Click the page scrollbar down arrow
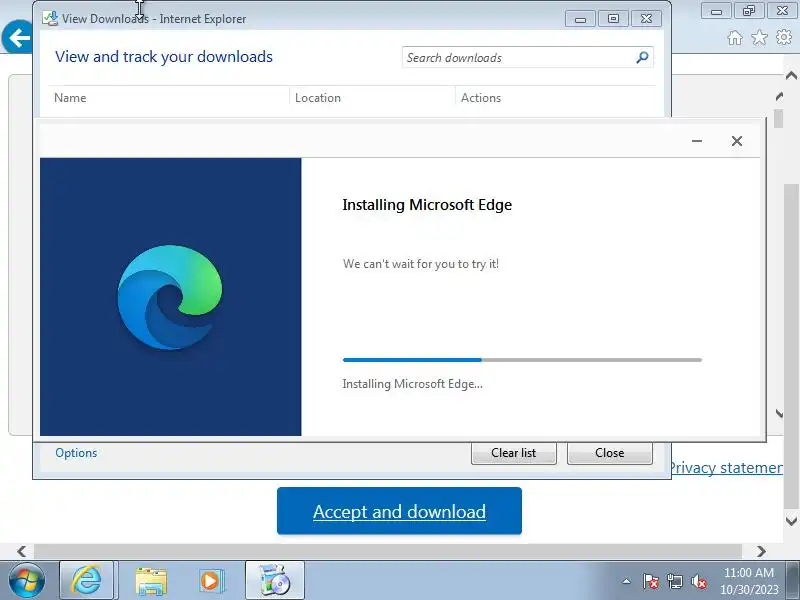 click(791, 521)
